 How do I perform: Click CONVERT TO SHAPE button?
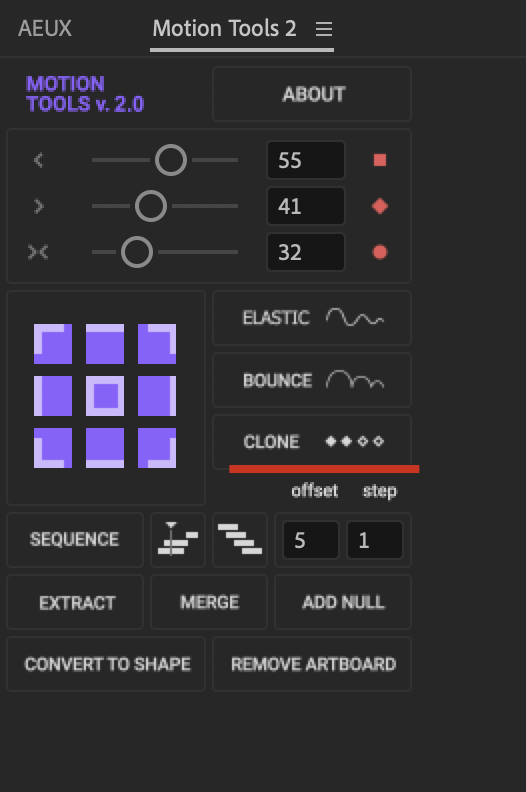(x=106, y=664)
